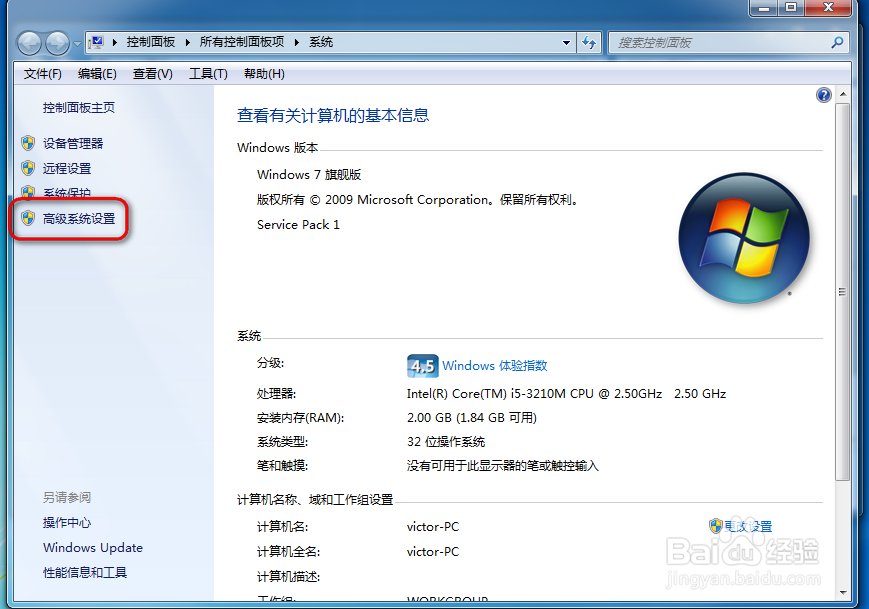Open Windows Update link in sidebar
This screenshot has width=869, height=609.
point(93,547)
